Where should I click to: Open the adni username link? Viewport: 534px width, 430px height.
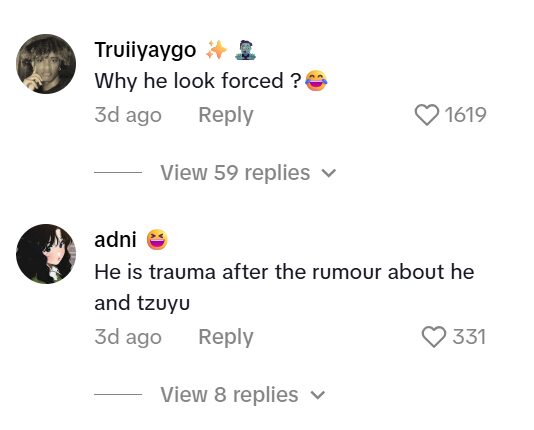115,239
